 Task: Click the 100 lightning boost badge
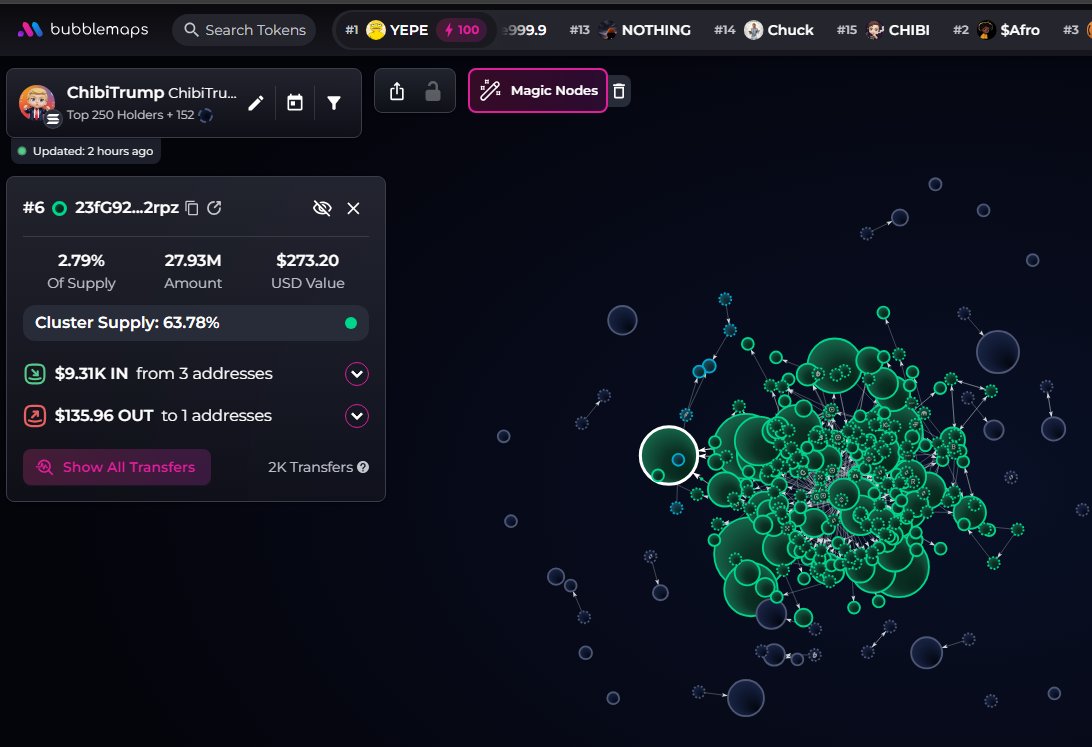(462, 30)
